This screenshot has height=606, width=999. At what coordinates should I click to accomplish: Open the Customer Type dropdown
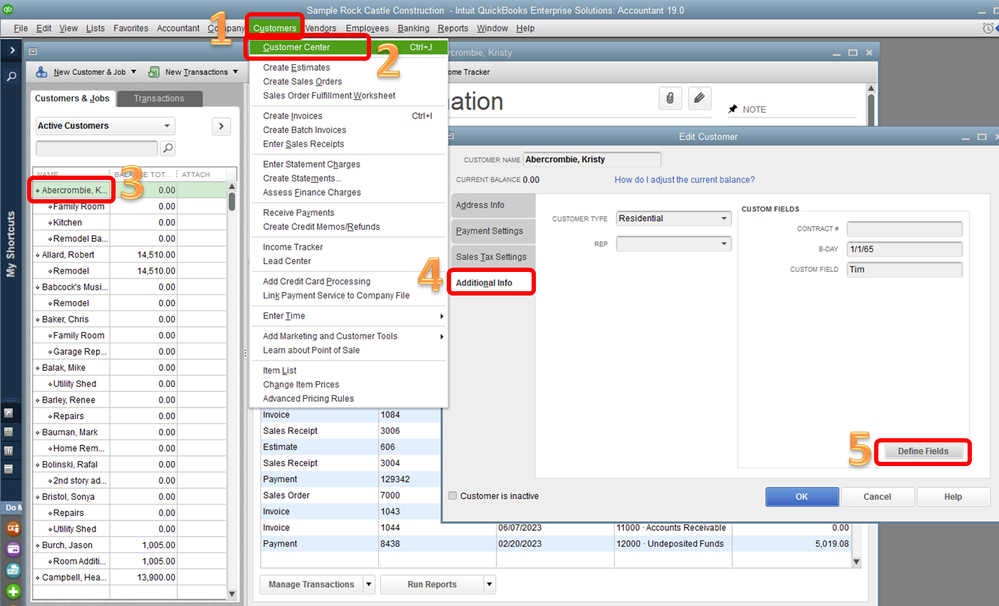pos(724,219)
